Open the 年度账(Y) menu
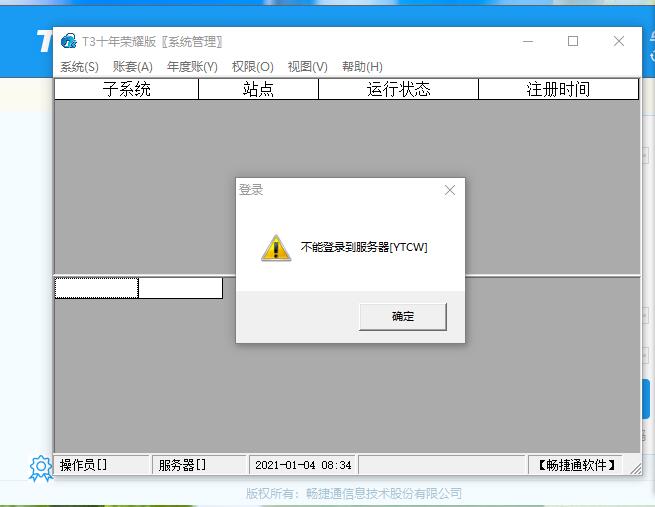The width and height of the screenshot is (655, 507). (x=192, y=67)
